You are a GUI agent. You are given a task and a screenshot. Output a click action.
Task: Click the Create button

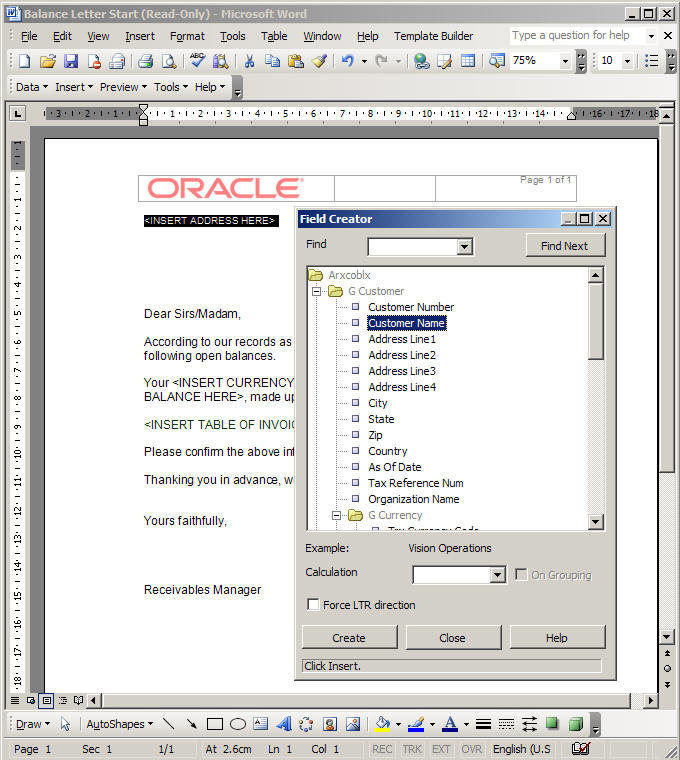click(x=349, y=637)
